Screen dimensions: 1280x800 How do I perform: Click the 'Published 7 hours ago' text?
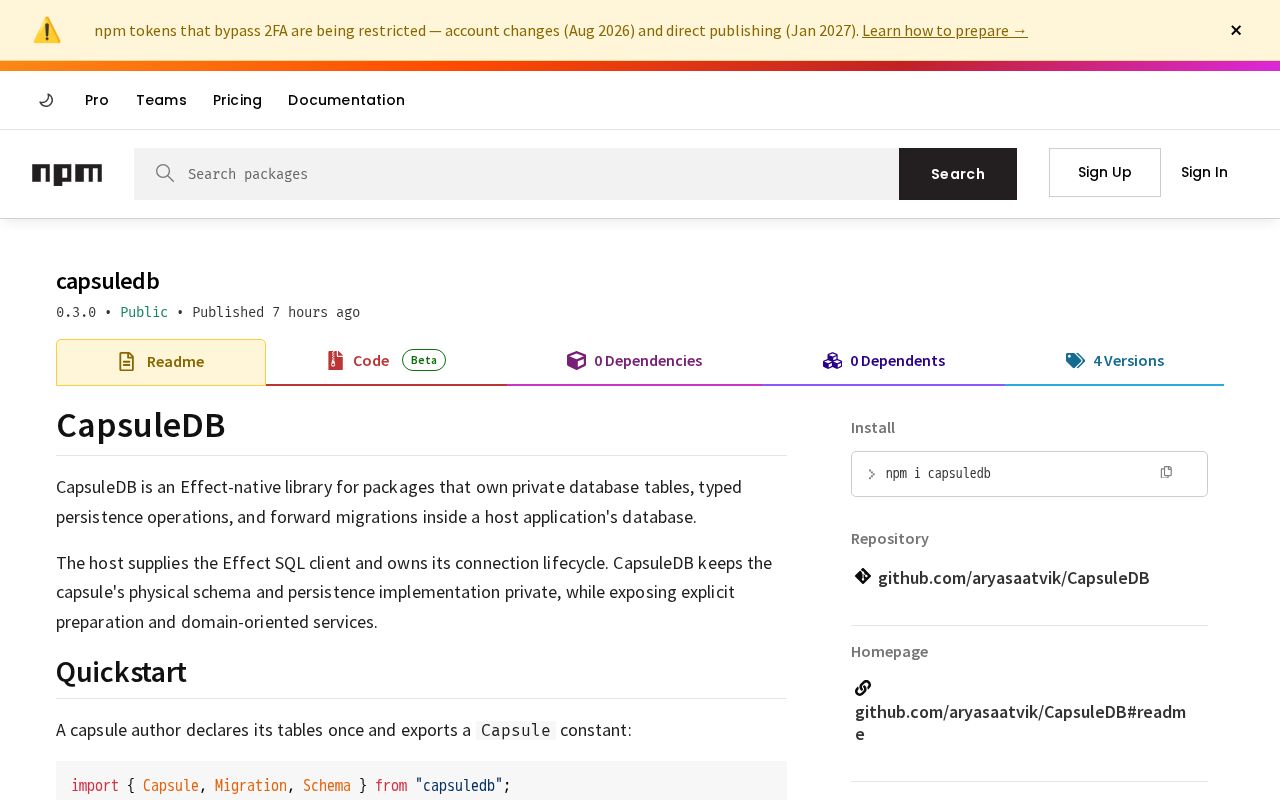pos(276,312)
